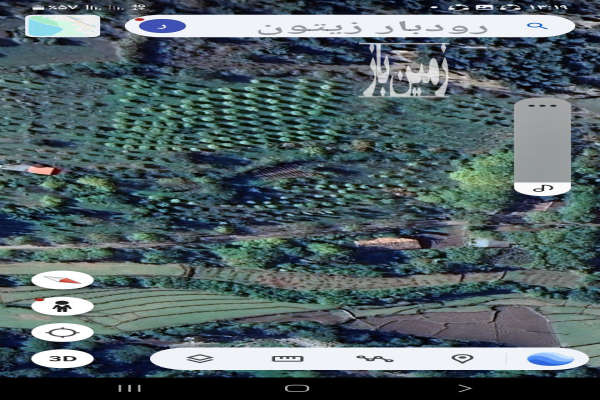Toggle the 3D view button
Image resolution: width=600 pixels, height=400 pixels.
click(62, 358)
